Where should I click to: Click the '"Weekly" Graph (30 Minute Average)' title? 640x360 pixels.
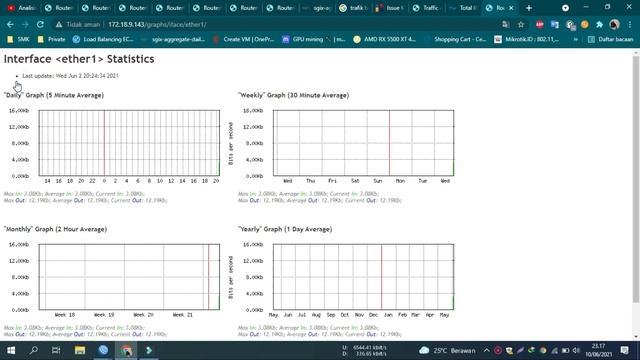pos(293,95)
